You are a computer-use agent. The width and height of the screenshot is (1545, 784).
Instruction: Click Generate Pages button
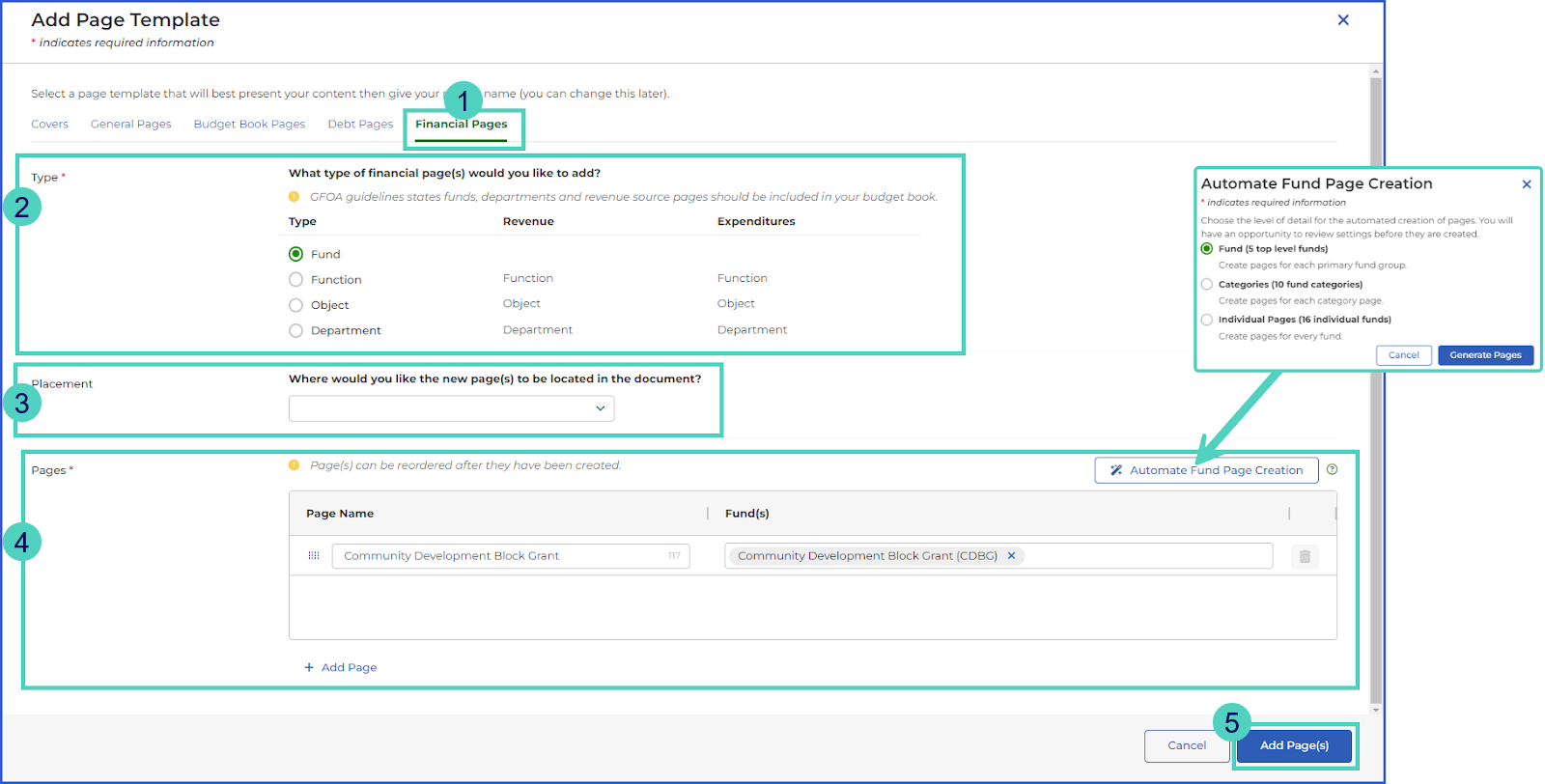1485,355
